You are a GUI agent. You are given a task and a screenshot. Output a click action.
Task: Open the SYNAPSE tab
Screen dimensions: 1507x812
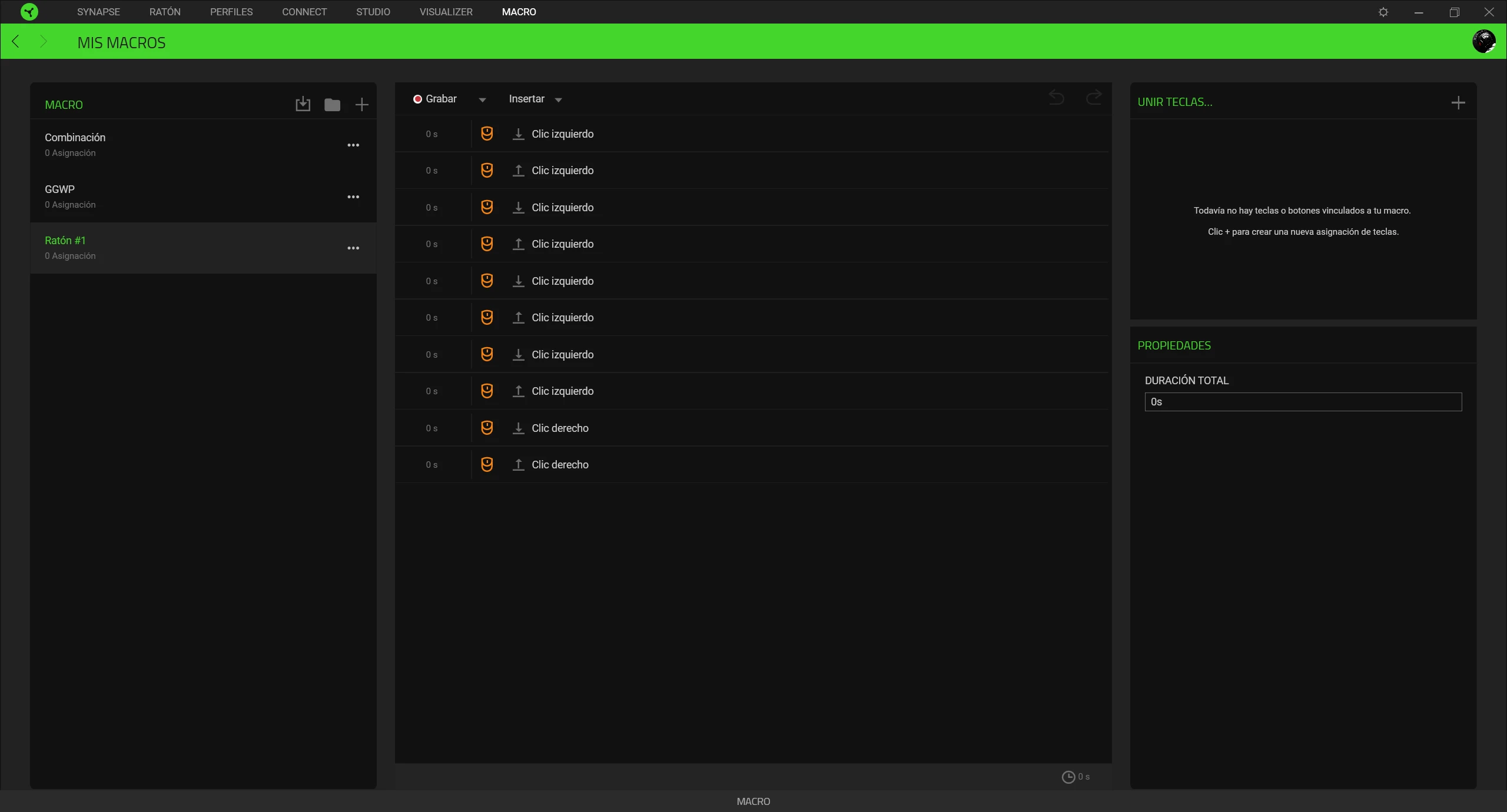coord(98,12)
